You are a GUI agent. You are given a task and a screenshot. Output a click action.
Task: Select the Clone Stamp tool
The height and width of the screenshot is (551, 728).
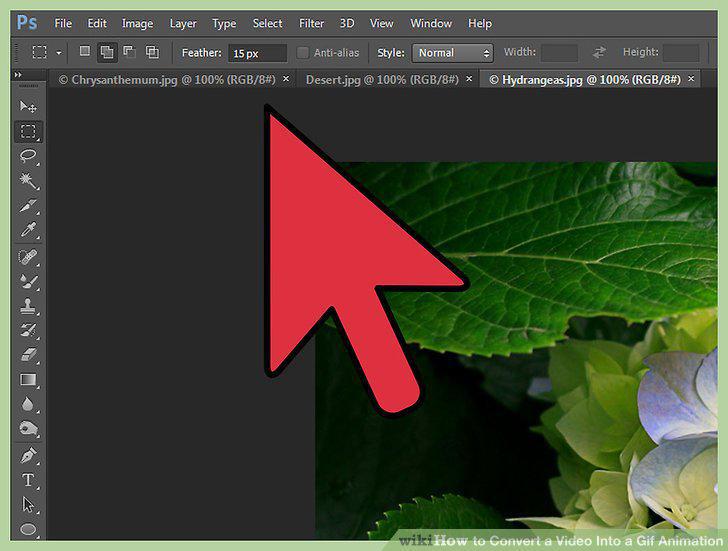coord(28,306)
